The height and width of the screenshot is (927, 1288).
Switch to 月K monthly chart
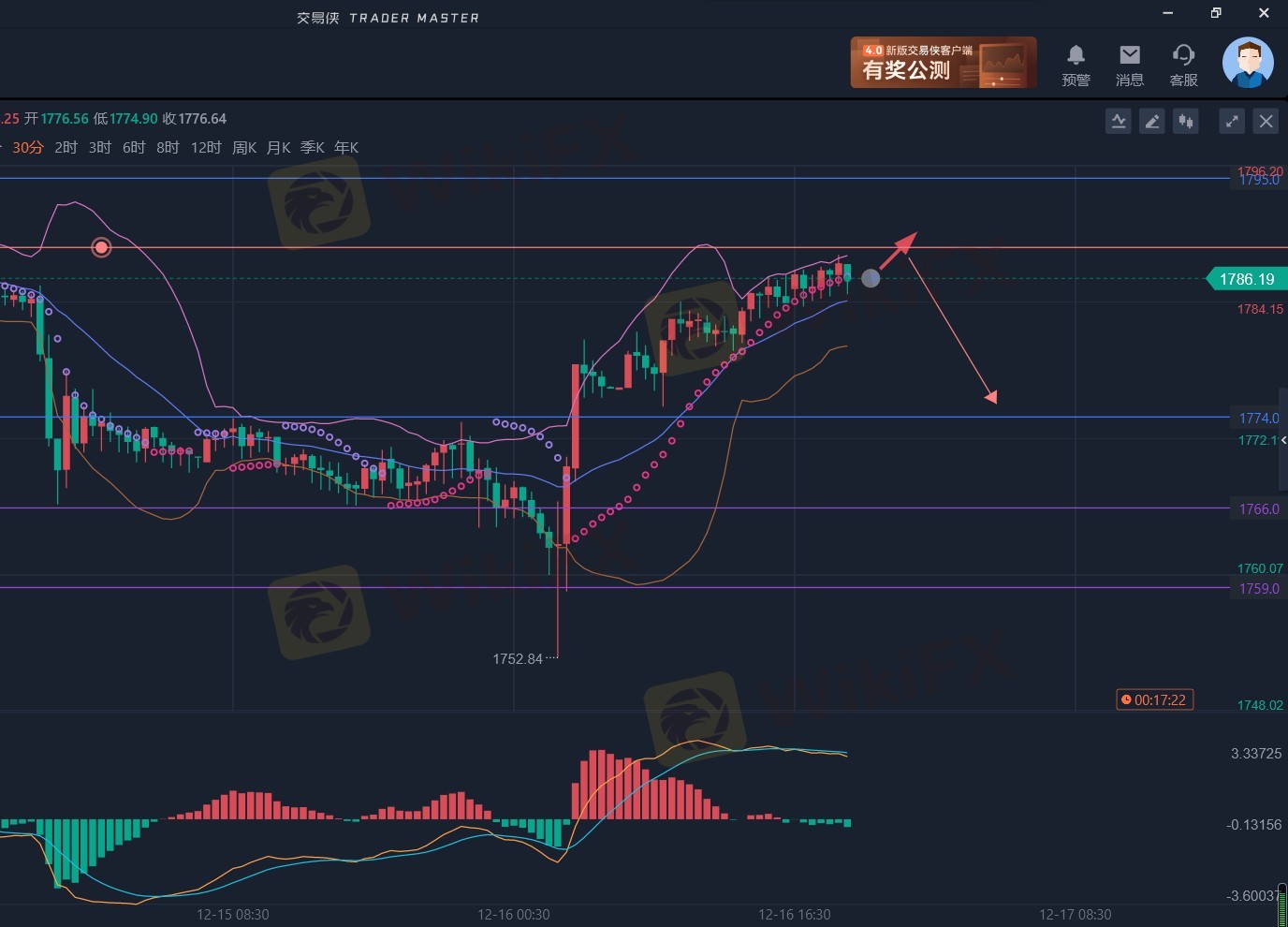[278, 148]
